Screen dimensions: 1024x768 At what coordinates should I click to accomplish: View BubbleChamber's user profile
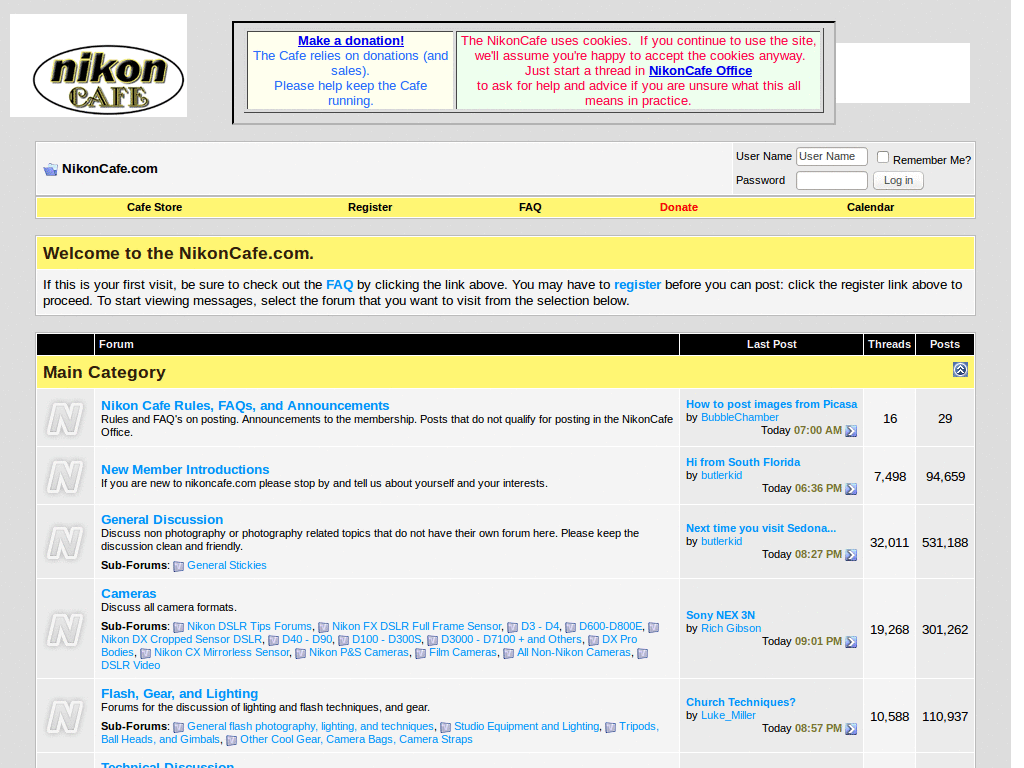click(739, 417)
